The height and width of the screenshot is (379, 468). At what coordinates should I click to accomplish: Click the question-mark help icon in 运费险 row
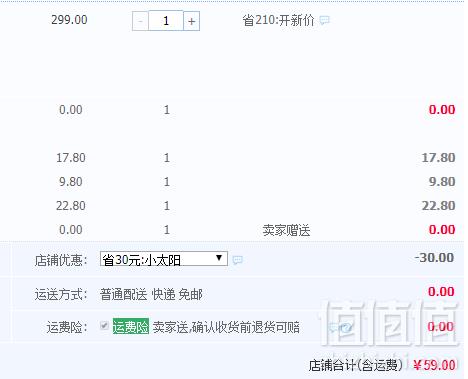[346, 328]
